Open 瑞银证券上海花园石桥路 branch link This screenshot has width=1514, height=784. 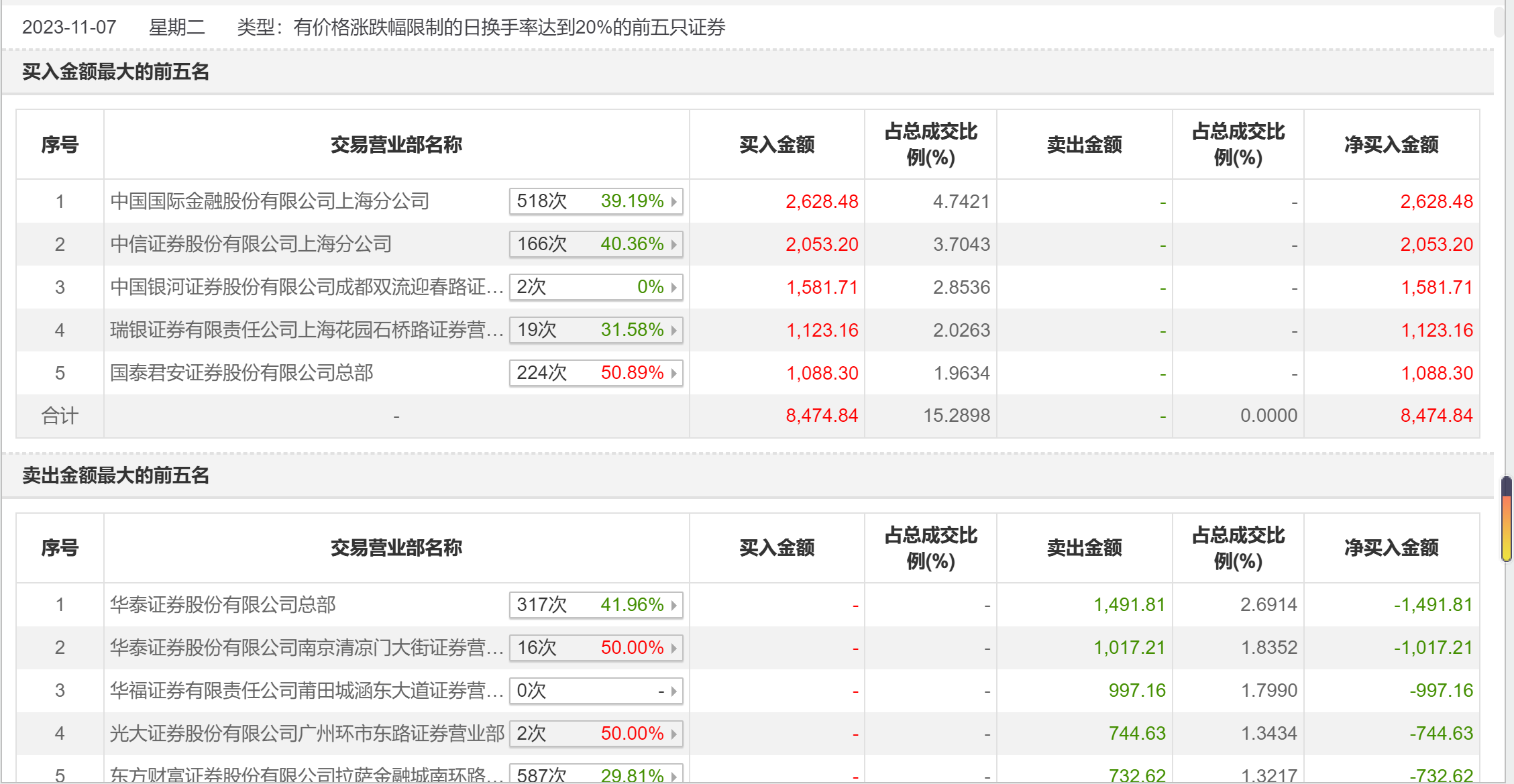click(307, 330)
